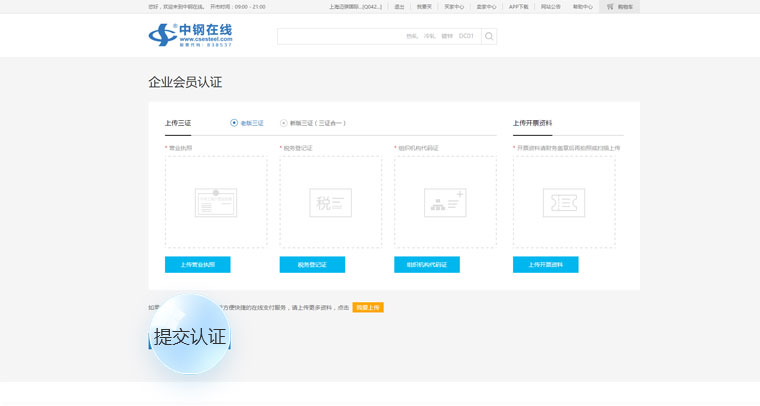The image size is (760, 406).
Task: Click the search magnifier icon
Action: click(488, 37)
